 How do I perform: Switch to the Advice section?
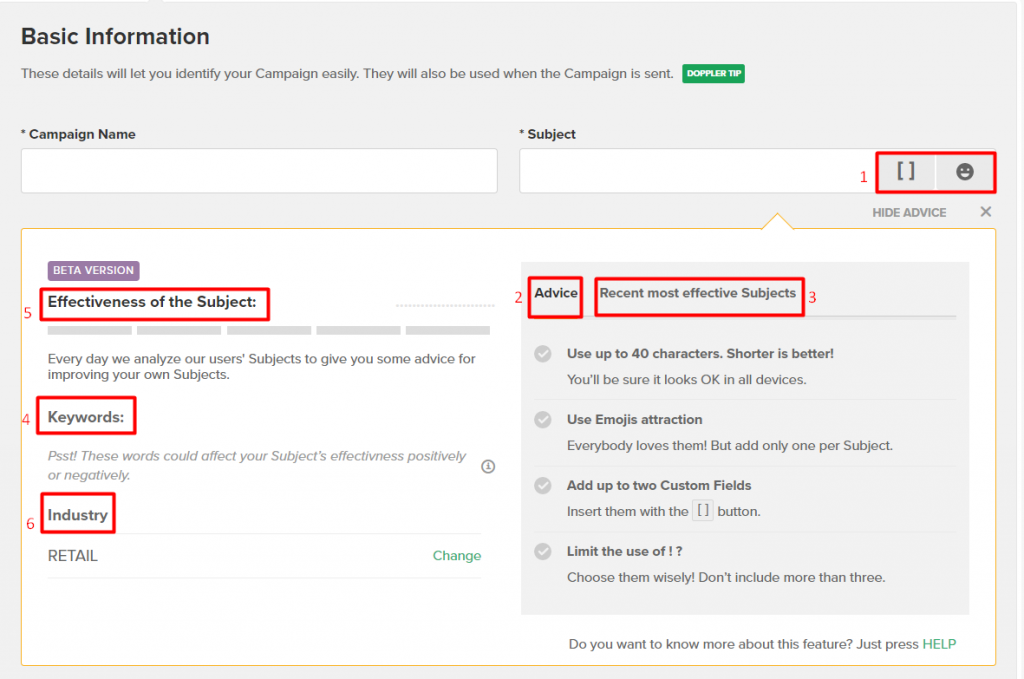click(555, 295)
